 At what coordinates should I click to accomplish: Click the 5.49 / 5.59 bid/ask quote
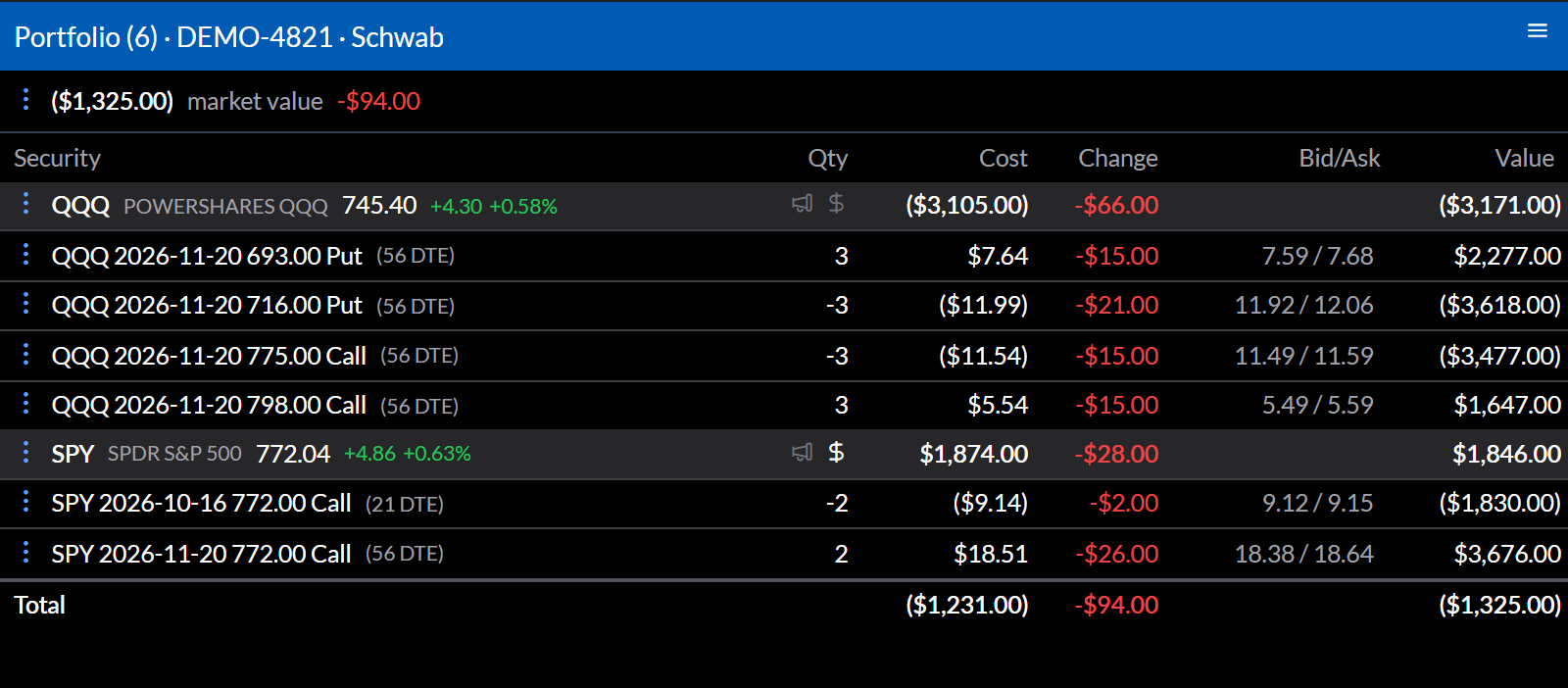coord(1317,405)
